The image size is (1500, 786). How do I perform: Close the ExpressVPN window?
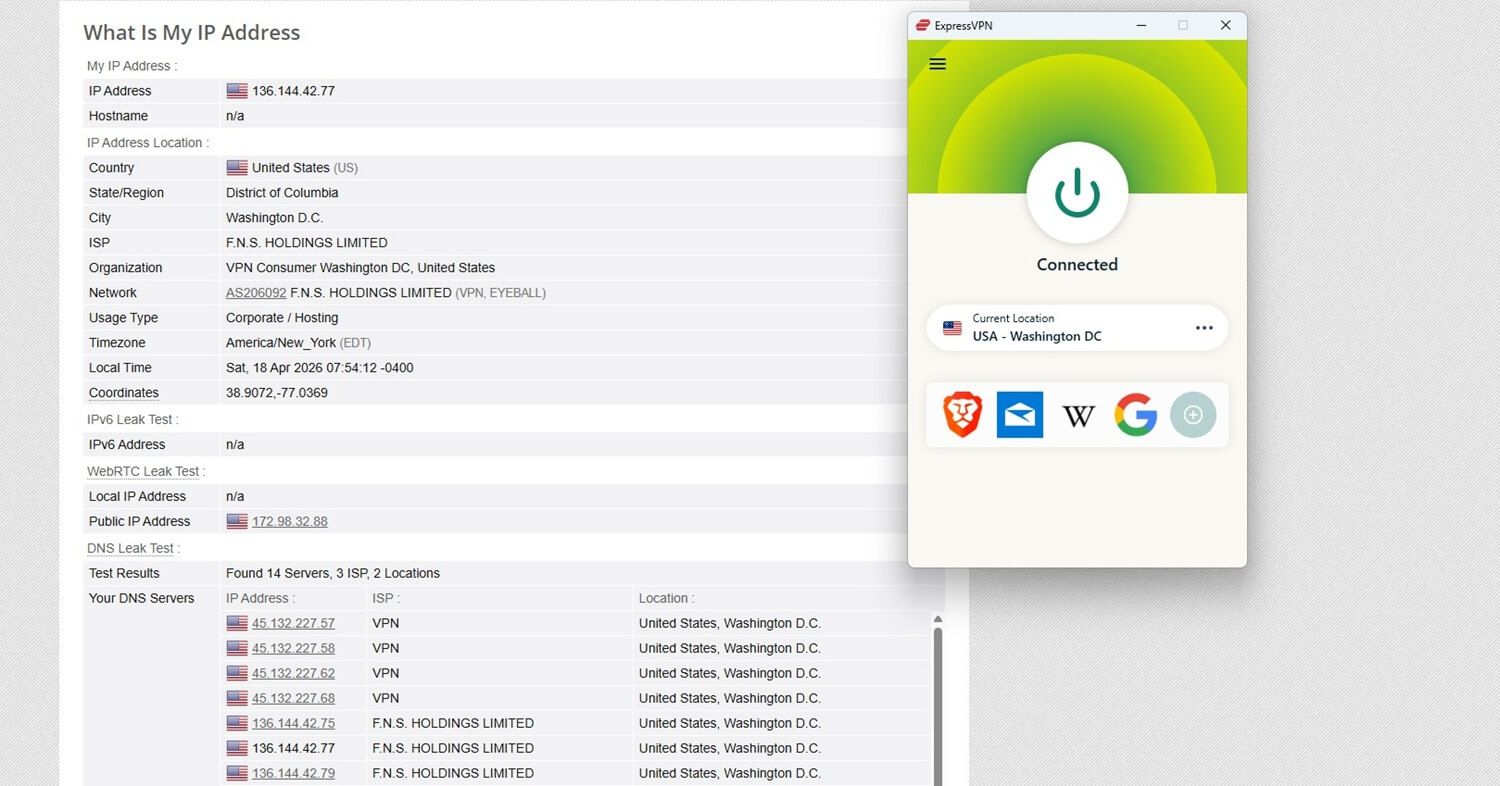coord(1225,25)
